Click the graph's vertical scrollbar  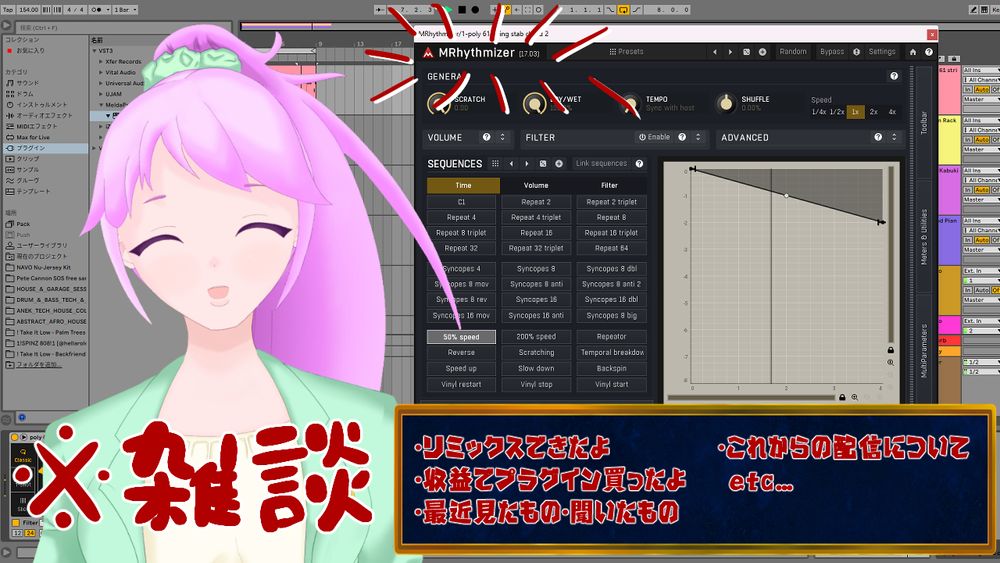(x=891, y=254)
